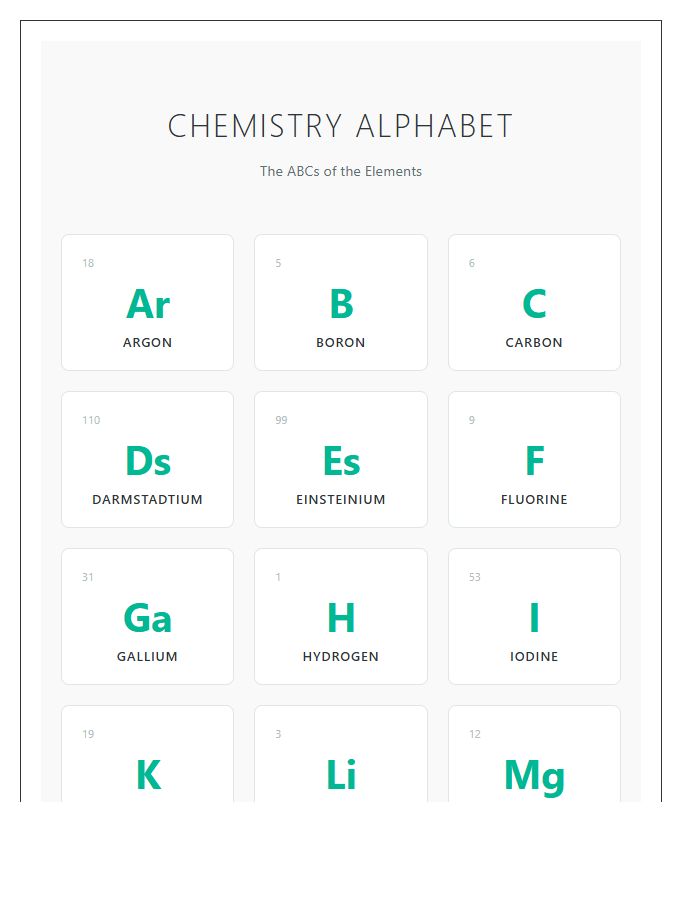700x900 pixels.
Task: Click the ARGON name label
Action: [147, 343]
